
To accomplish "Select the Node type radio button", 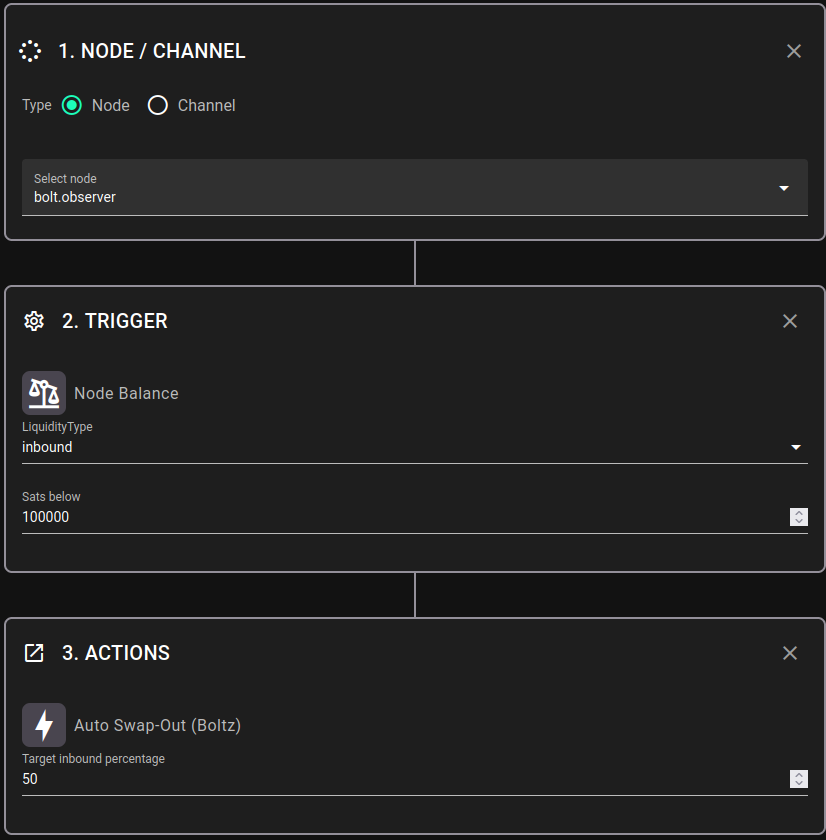I will [72, 105].
